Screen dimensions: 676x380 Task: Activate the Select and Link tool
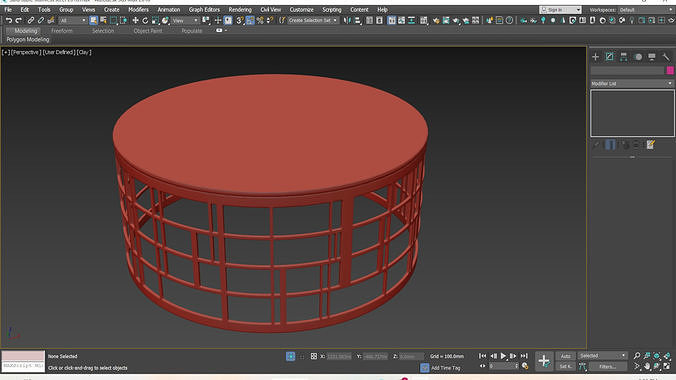[31, 20]
